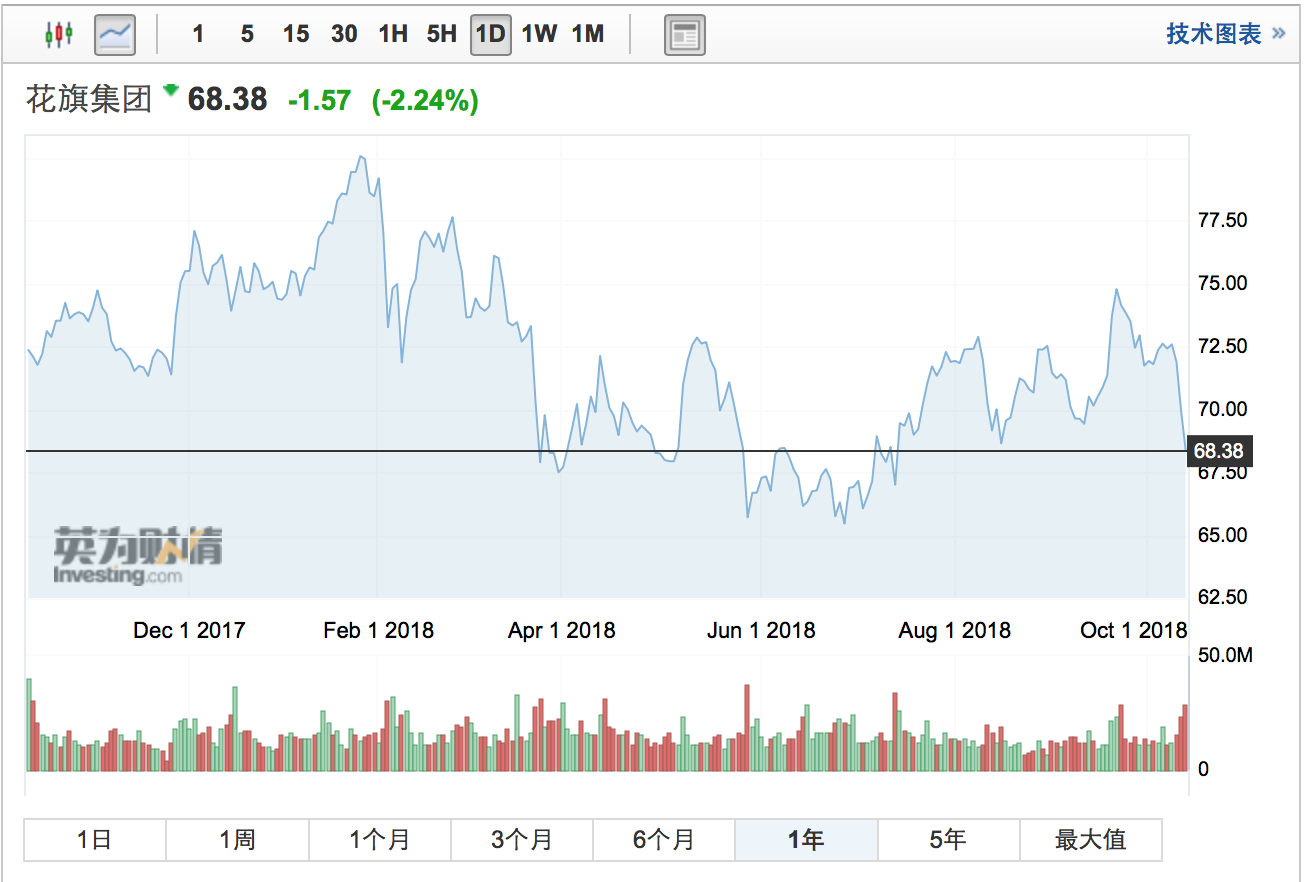
Task: Select the 1H interval
Action: 393,34
